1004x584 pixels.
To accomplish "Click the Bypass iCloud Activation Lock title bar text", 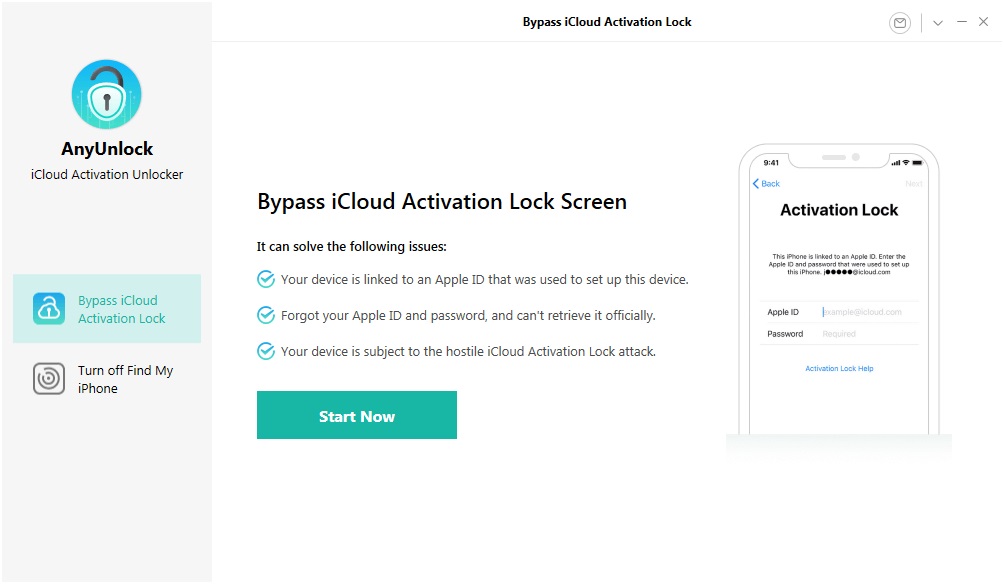I will [x=606, y=21].
